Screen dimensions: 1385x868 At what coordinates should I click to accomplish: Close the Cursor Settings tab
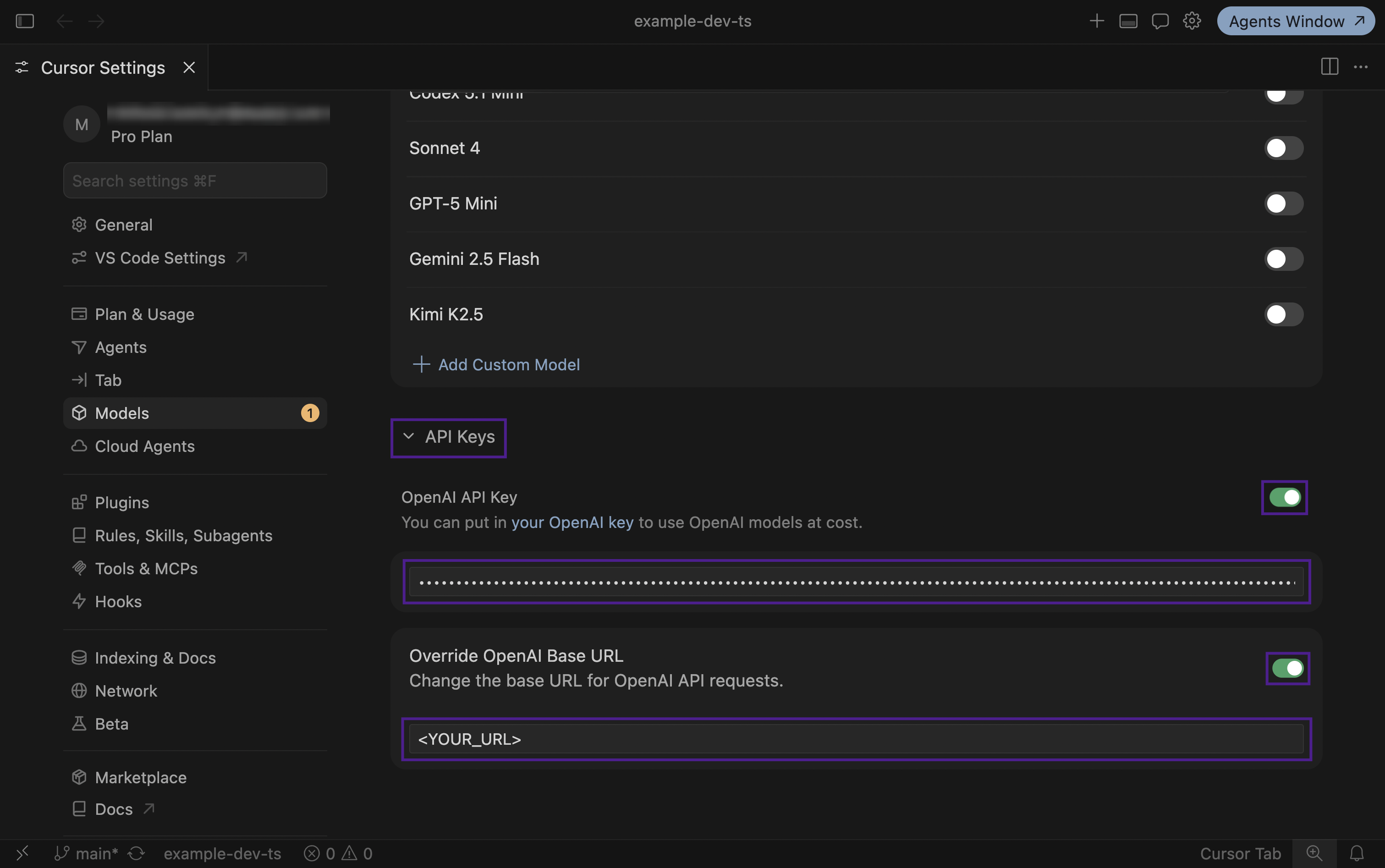click(x=189, y=68)
